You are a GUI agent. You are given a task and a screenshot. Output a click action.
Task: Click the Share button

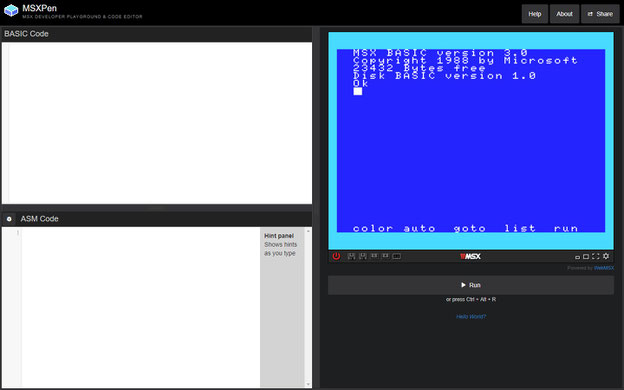(600, 14)
